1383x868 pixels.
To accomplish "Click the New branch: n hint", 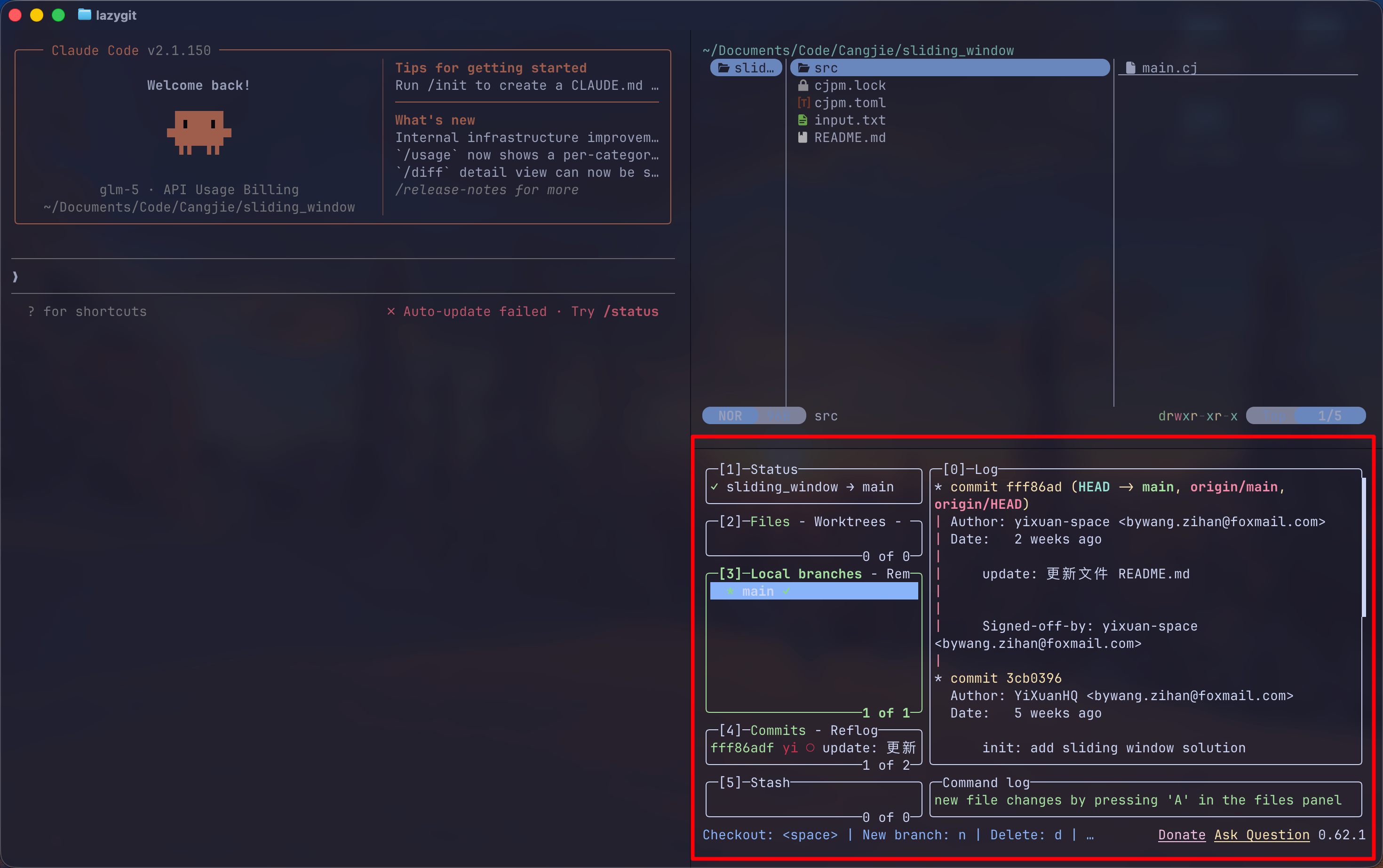I will [914, 834].
